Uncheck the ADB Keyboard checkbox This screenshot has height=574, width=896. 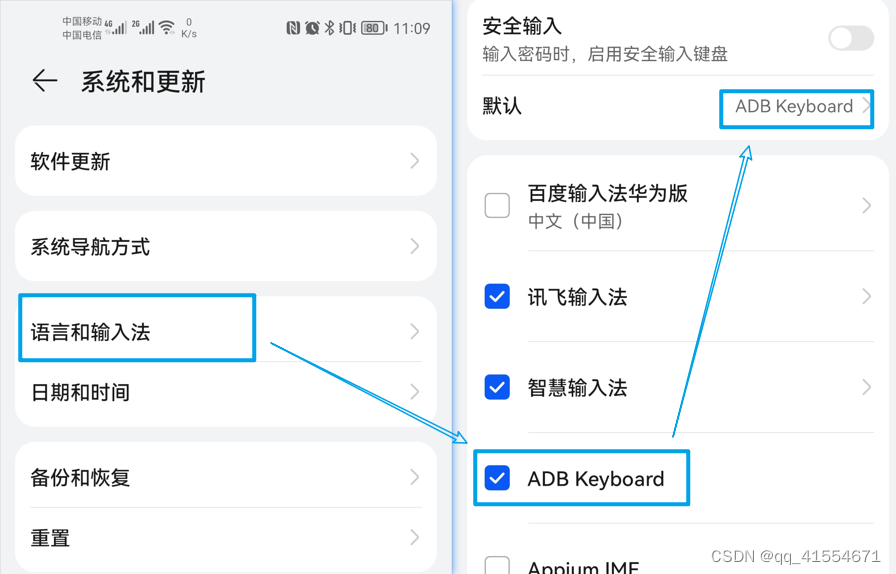click(497, 478)
